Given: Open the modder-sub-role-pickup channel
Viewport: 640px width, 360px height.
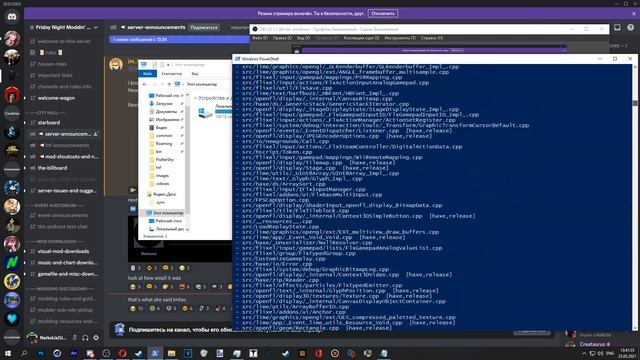Looking at the screenshot, I should (x=65, y=310).
